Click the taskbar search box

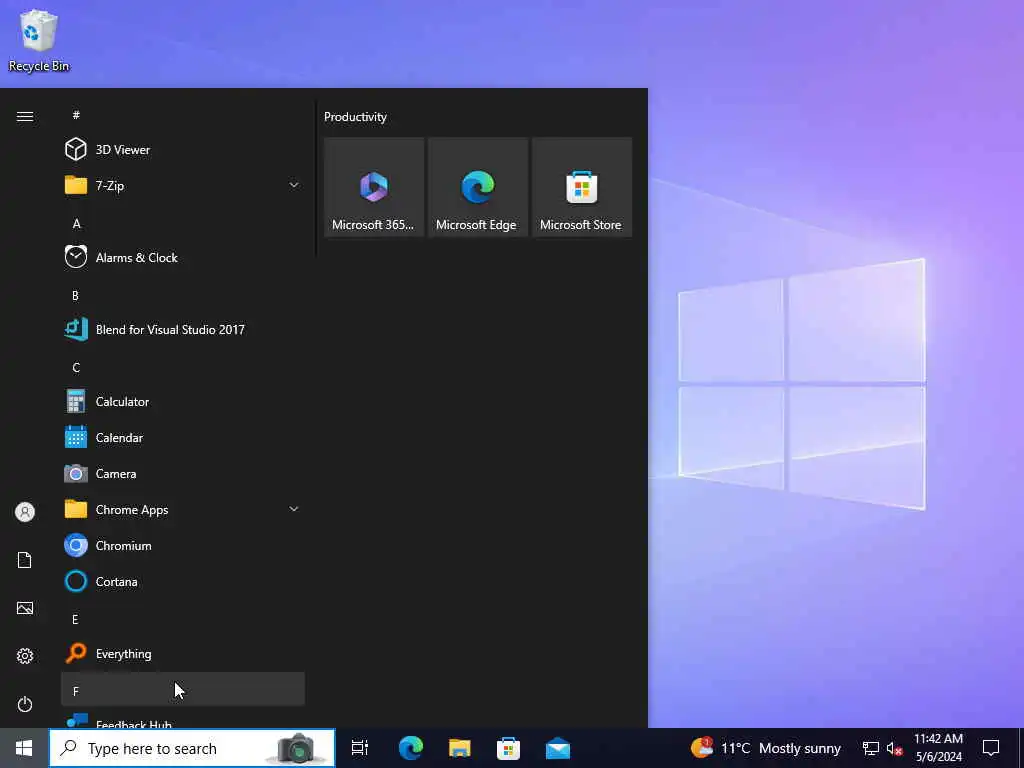[193, 748]
